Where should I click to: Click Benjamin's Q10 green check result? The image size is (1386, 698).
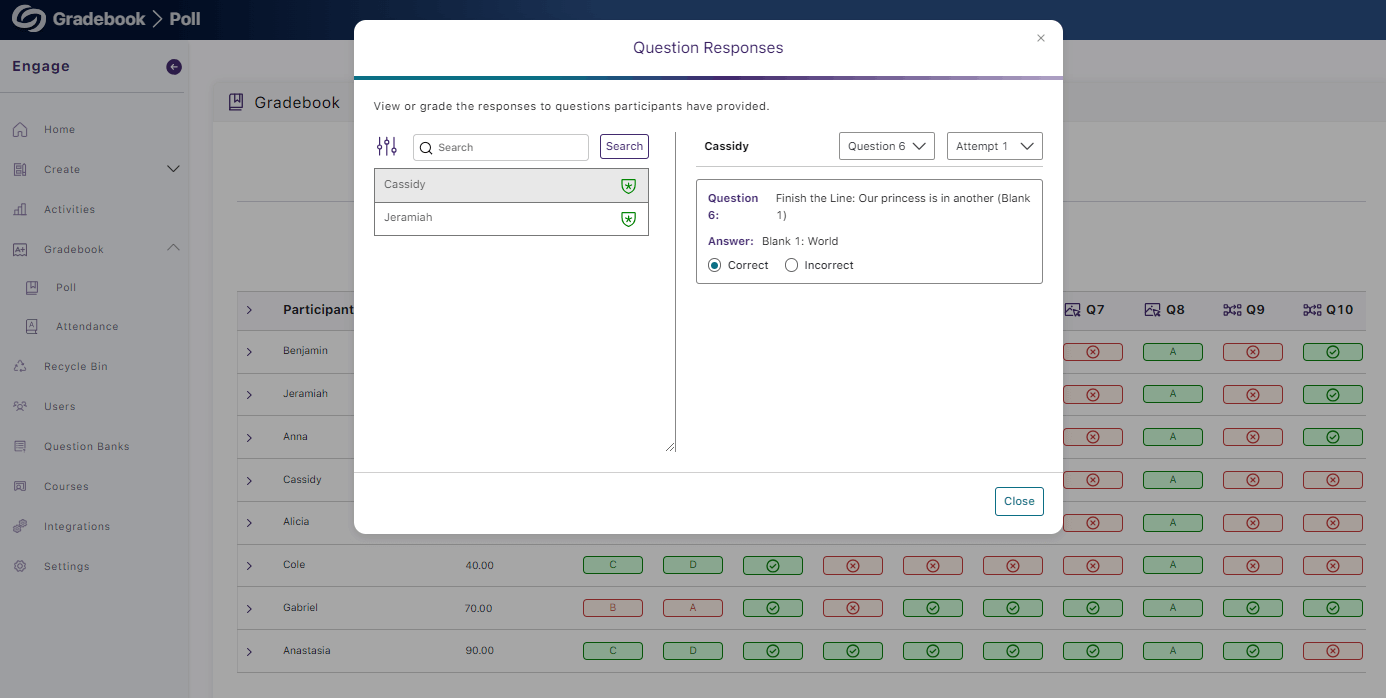click(x=1332, y=352)
